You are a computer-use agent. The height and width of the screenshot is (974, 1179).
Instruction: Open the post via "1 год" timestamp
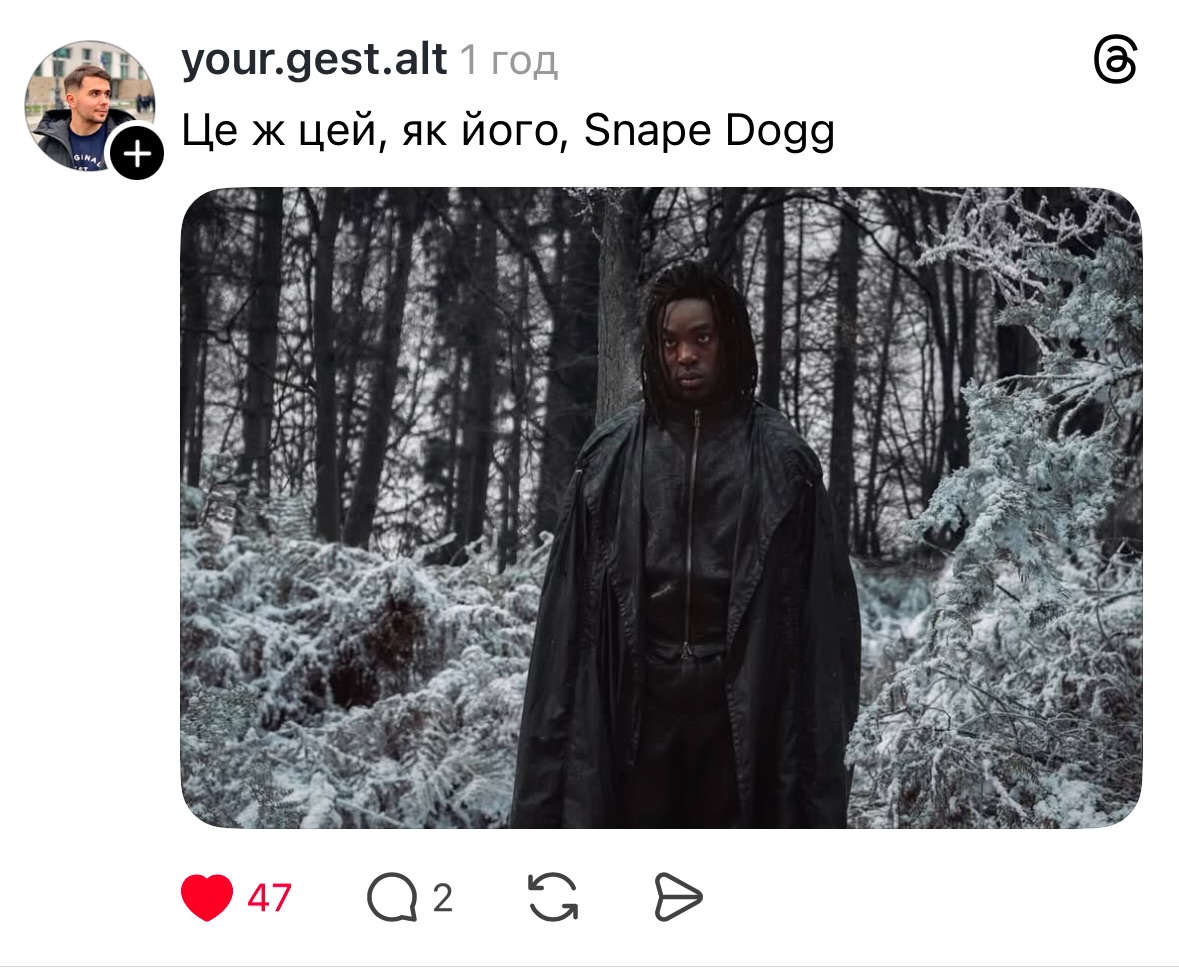coord(509,60)
